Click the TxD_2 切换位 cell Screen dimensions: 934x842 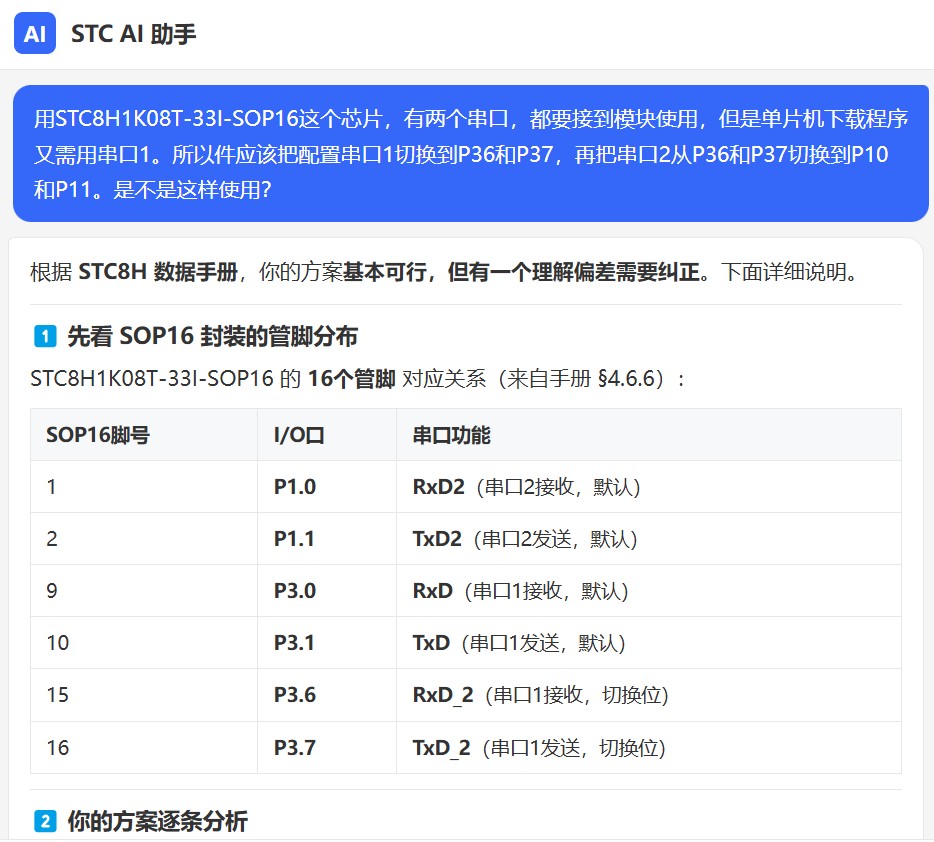[x=649, y=747]
